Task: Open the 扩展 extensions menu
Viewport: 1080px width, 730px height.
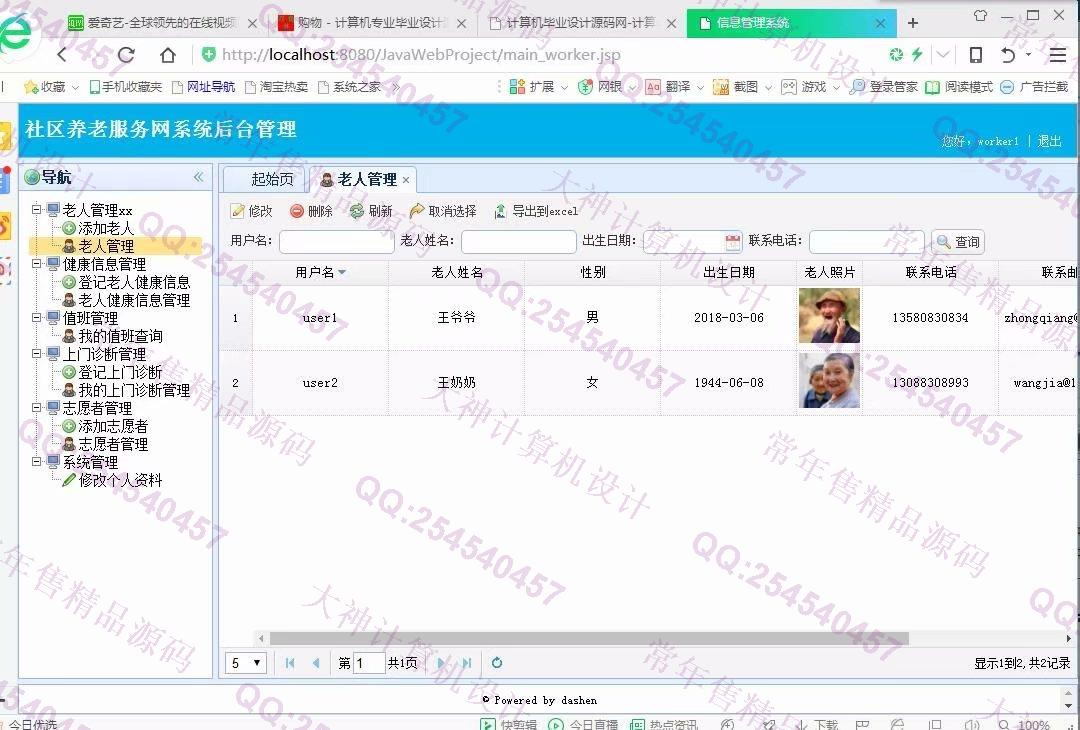Action: [x=538, y=87]
